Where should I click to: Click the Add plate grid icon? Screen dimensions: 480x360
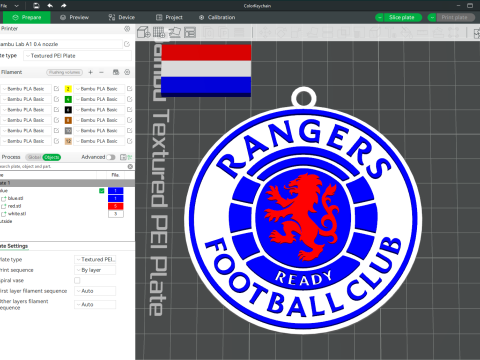(x=159, y=32)
